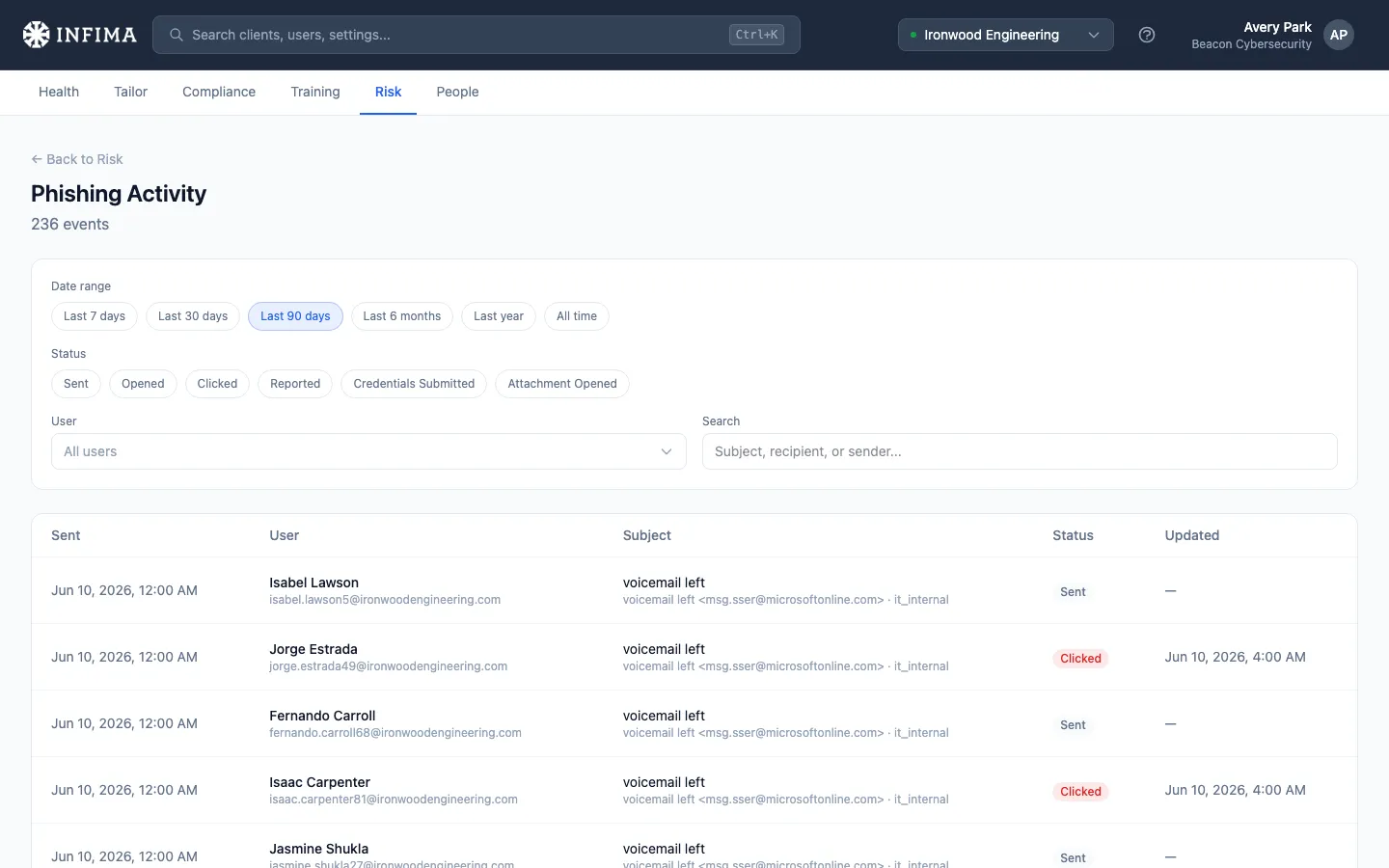This screenshot has height=868, width=1389.
Task: Click user name Jasmine Shukla
Action: [318, 849]
